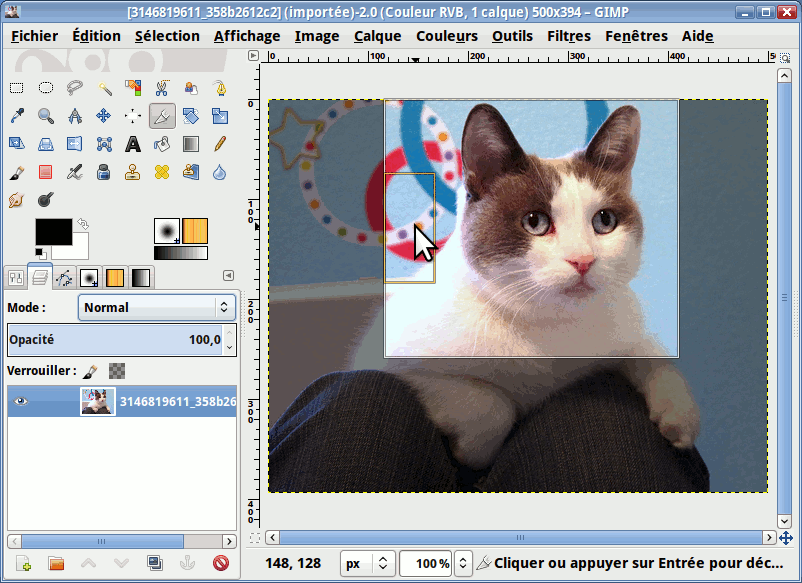Select the Smudge tool
This screenshot has height=583, width=802.
17,200
